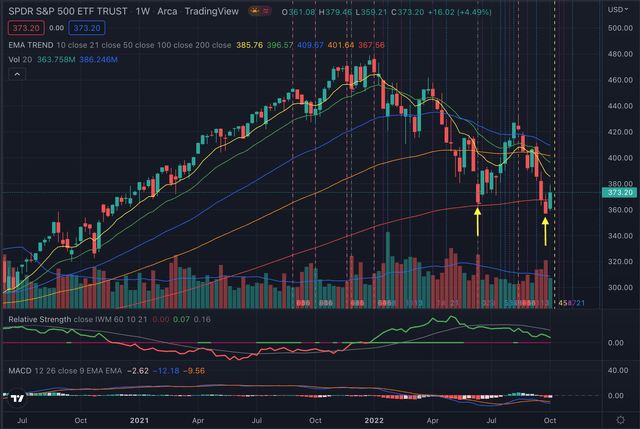Image resolution: width=640 pixels, height=429 pixels.
Task: Click the yellow 385.76 EMA value
Action: 249,45
